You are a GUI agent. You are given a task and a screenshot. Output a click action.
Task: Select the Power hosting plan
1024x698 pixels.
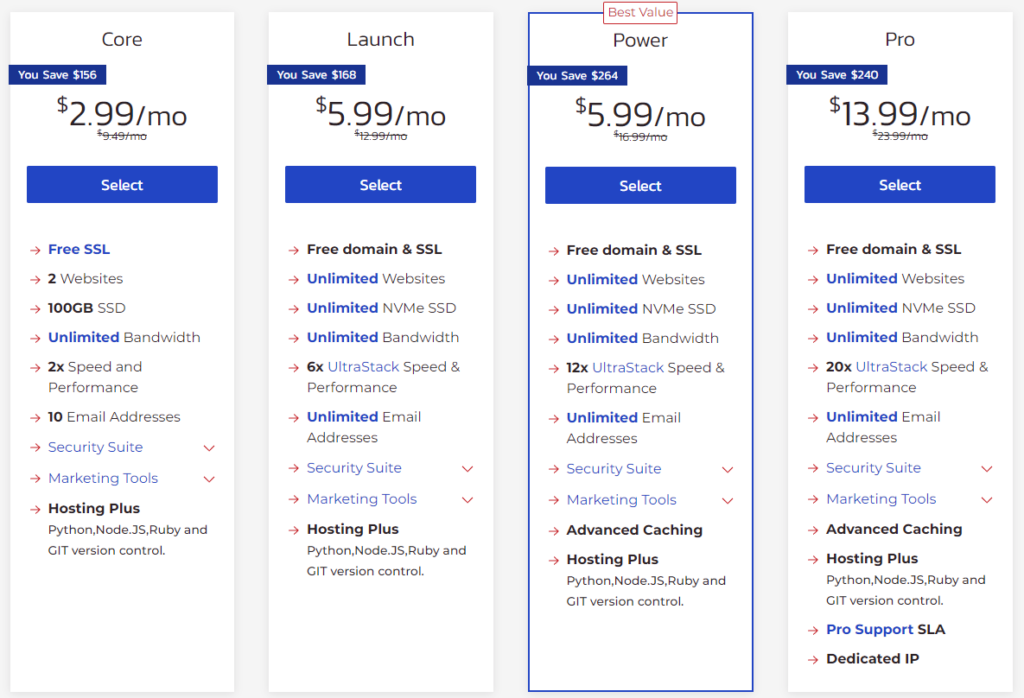pos(641,185)
